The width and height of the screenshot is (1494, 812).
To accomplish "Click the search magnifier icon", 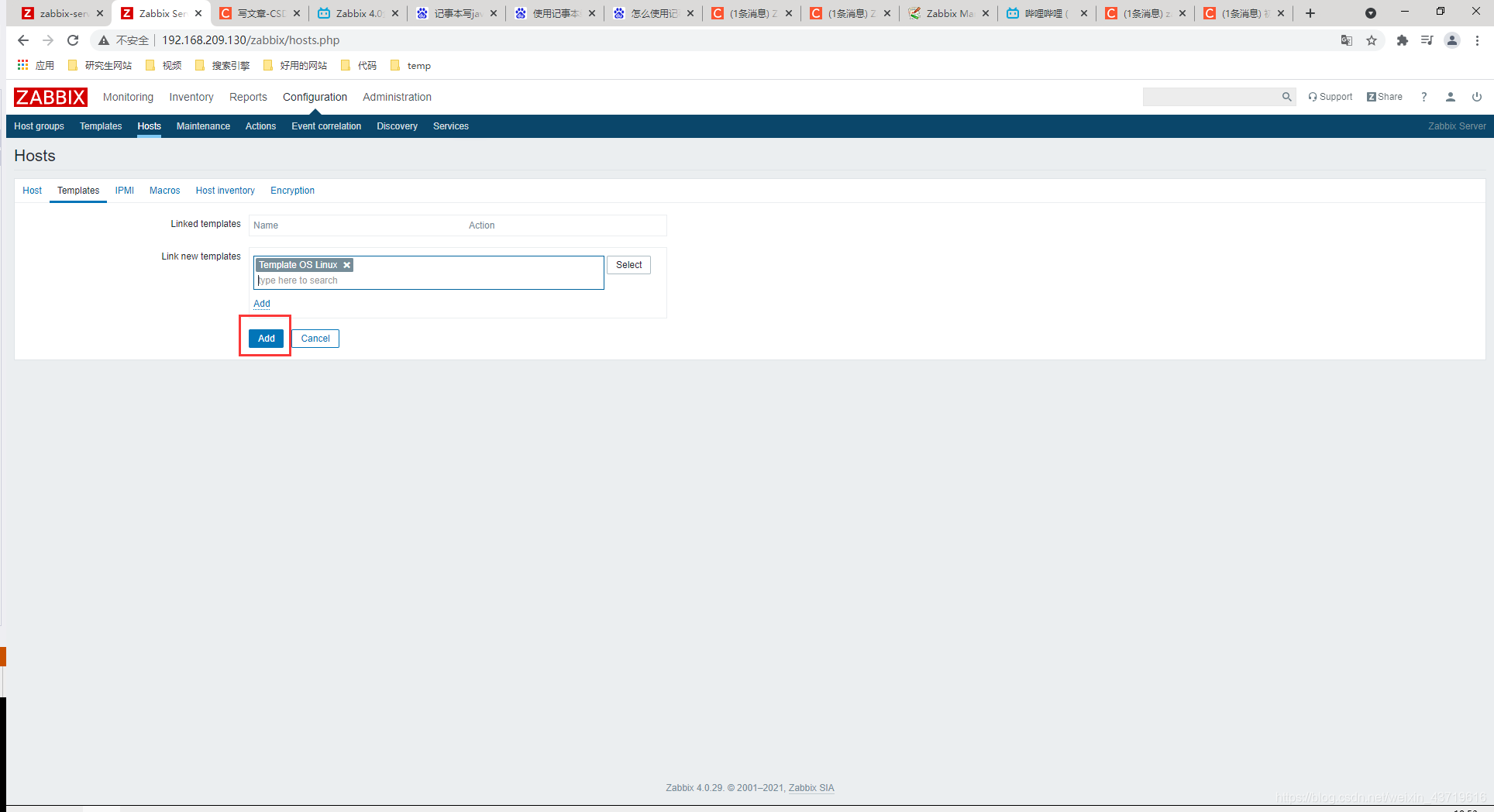I will pos(1286,97).
